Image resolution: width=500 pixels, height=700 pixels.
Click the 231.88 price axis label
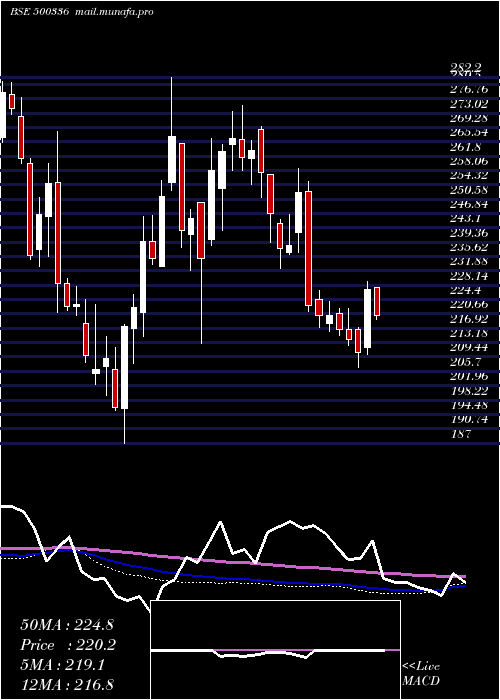click(x=469, y=261)
